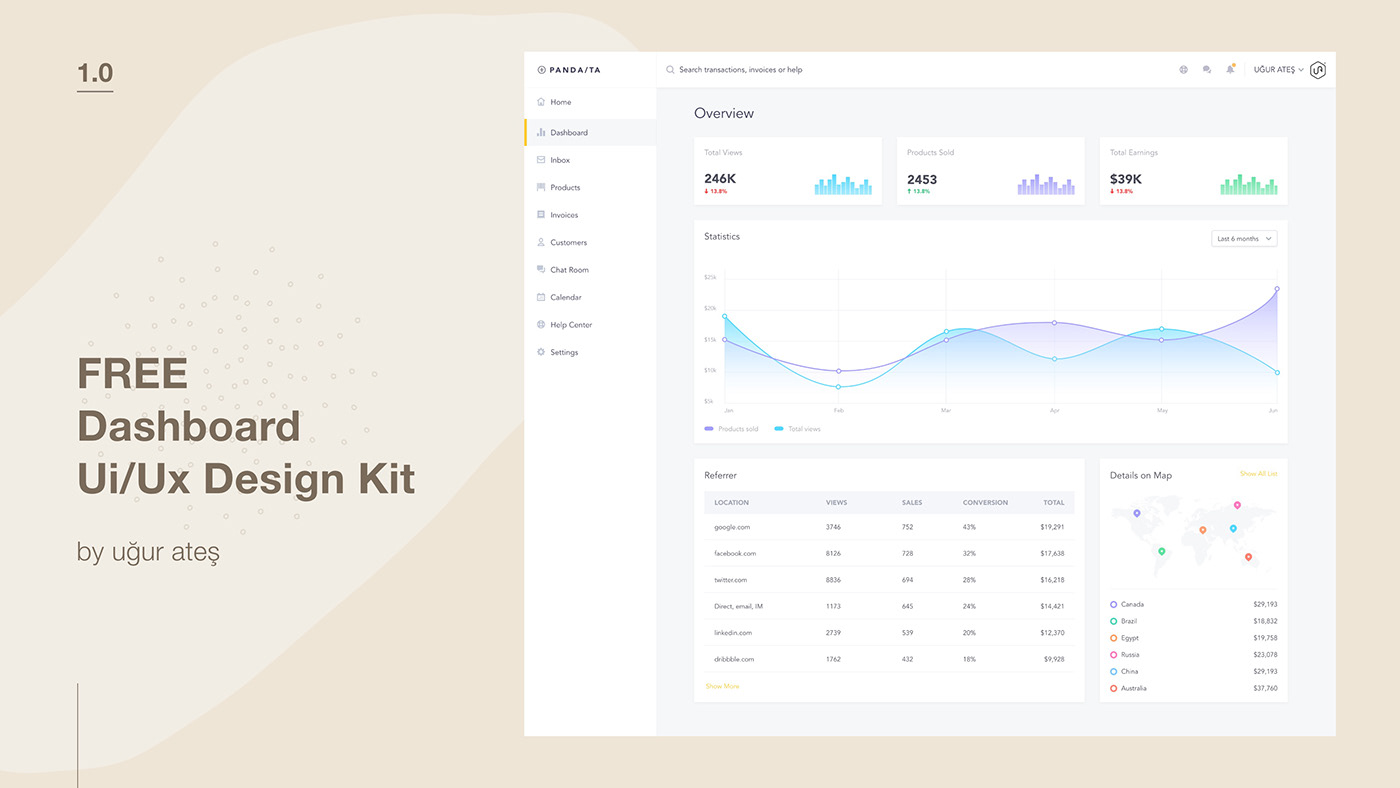This screenshot has height=788, width=1400.
Task: Expand the UĞUR ATEŞ user menu
Action: (x=1279, y=70)
